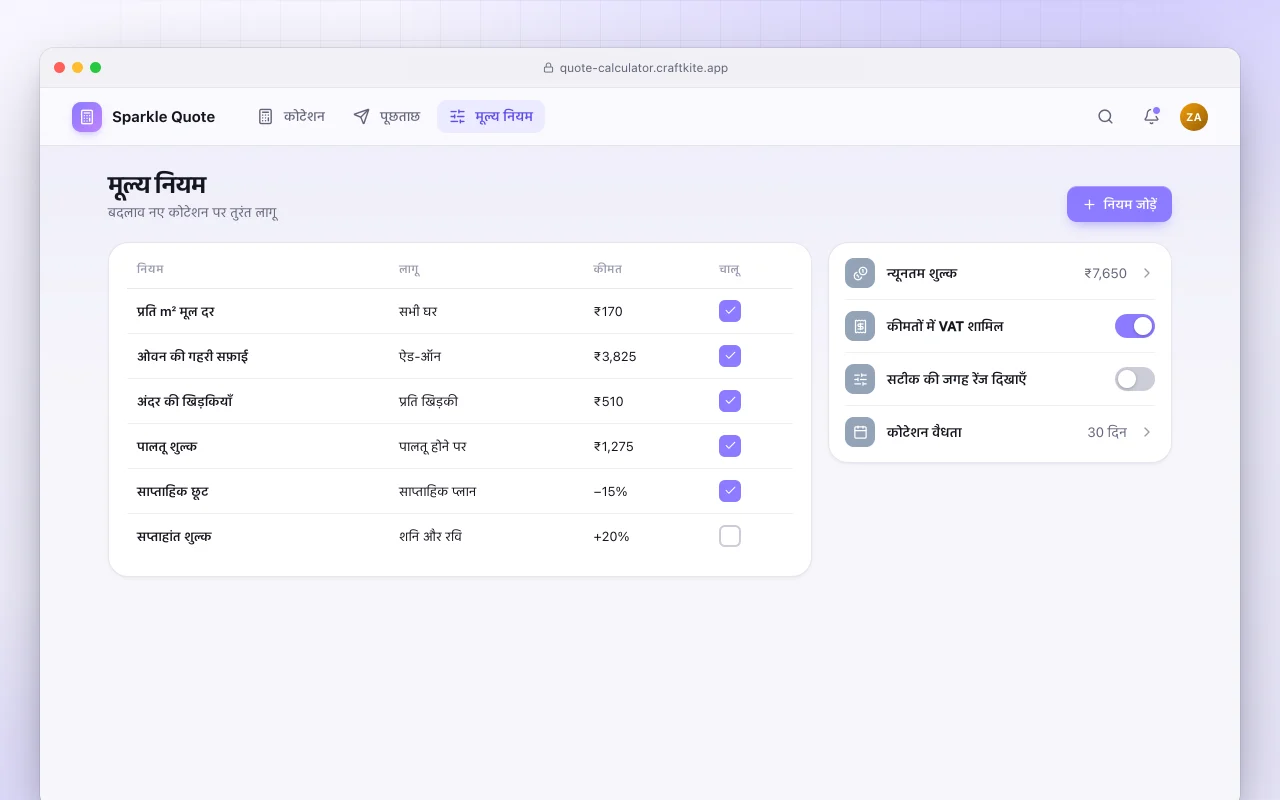Toggle the अंदर की खिड़कियाँ checkbox
Screen dimensions: 1280x800
coord(730,401)
